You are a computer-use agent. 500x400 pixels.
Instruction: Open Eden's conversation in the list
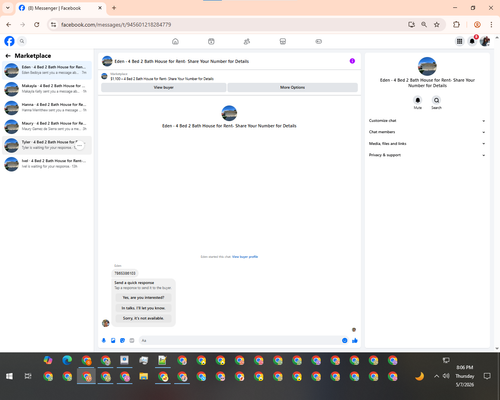click(x=47, y=70)
